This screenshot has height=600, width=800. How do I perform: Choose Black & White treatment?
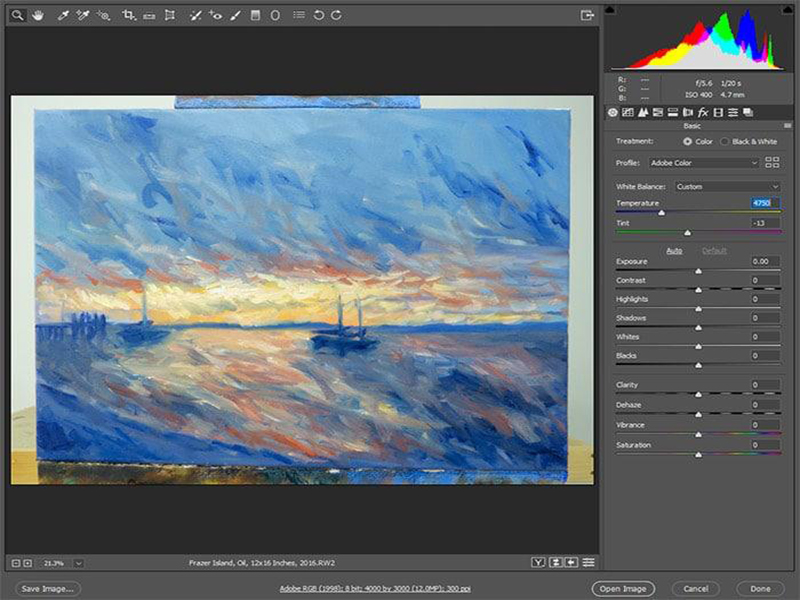click(725, 142)
